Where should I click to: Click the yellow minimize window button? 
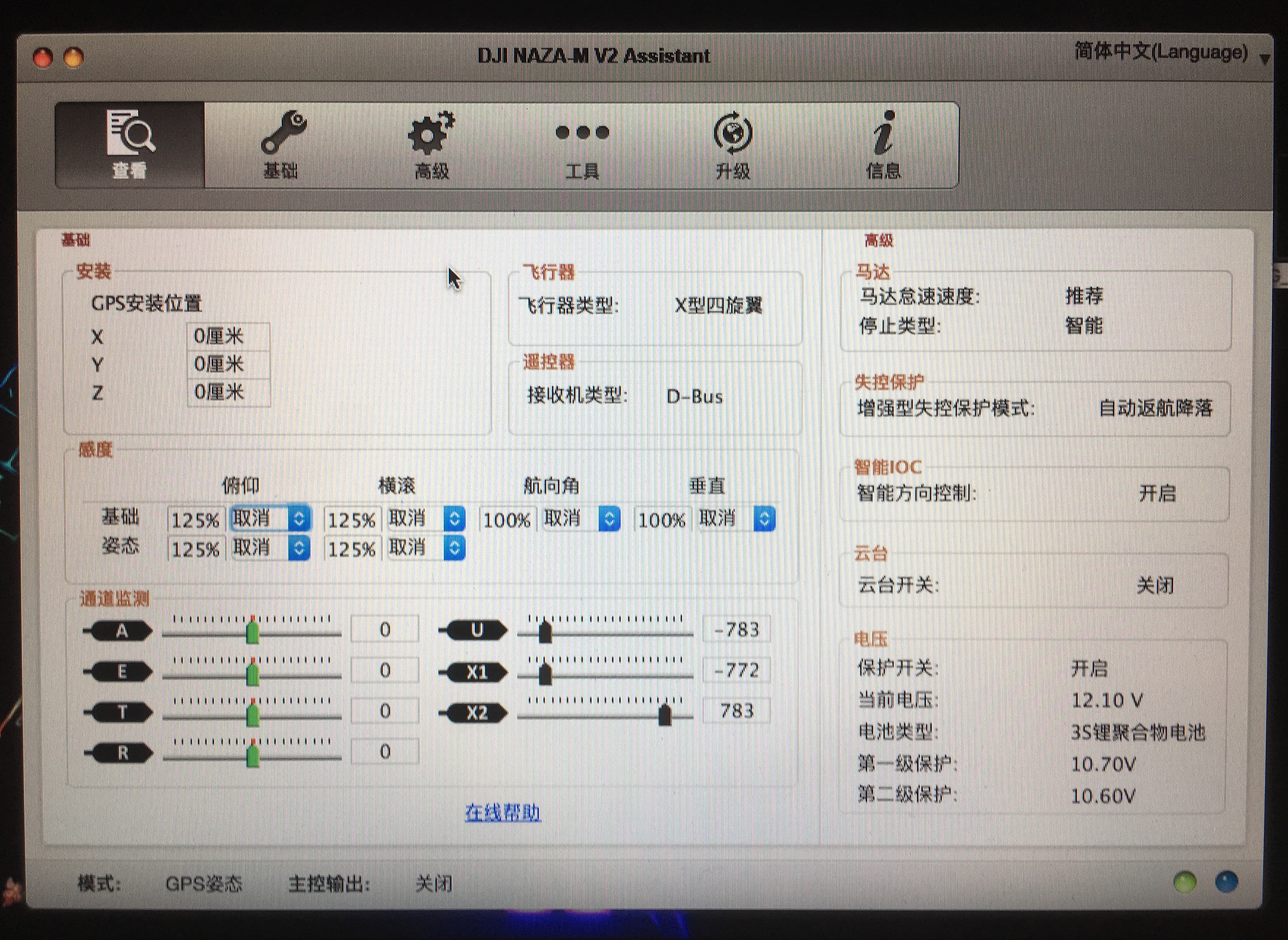click(x=74, y=57)
